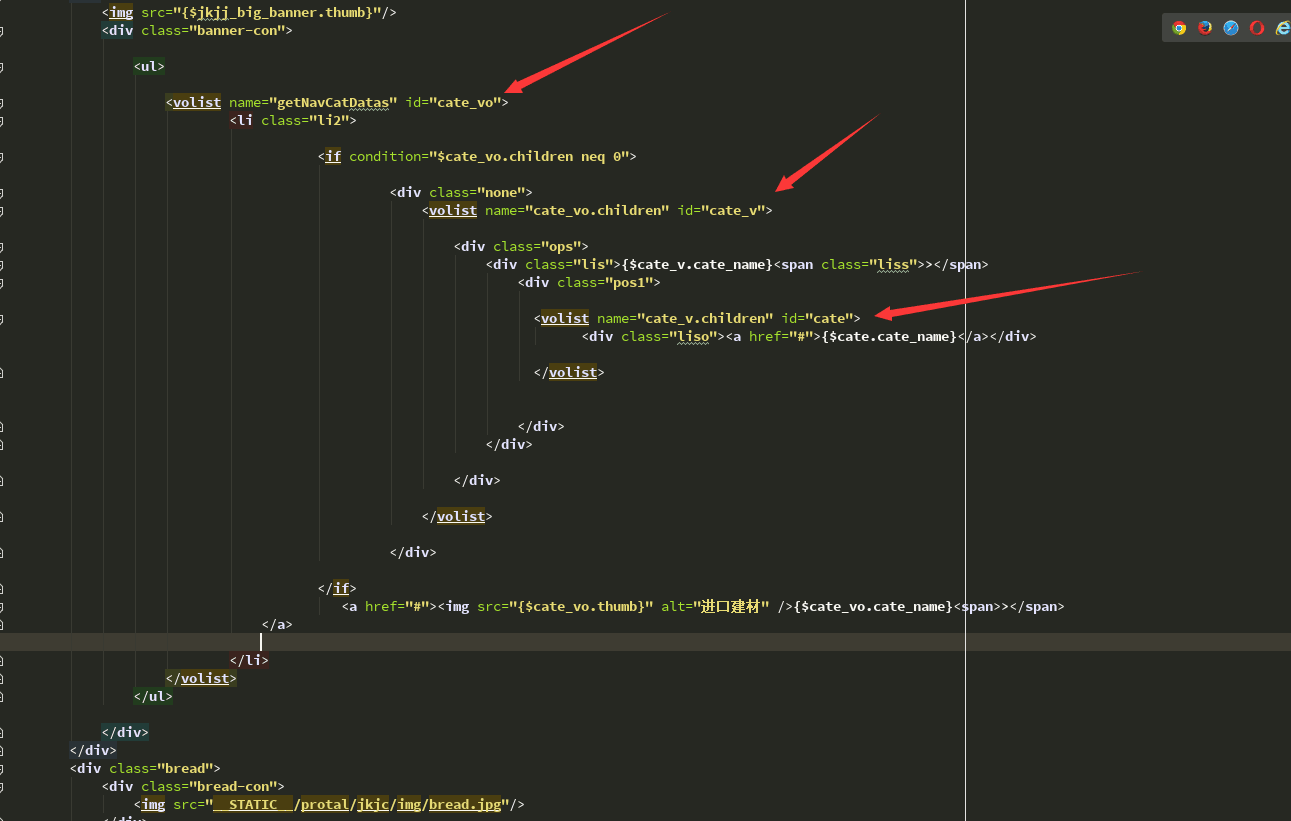Click the "bread" class value
Image resolution: width=1291 pixels, height=821 pixels.
coord(185,768)
